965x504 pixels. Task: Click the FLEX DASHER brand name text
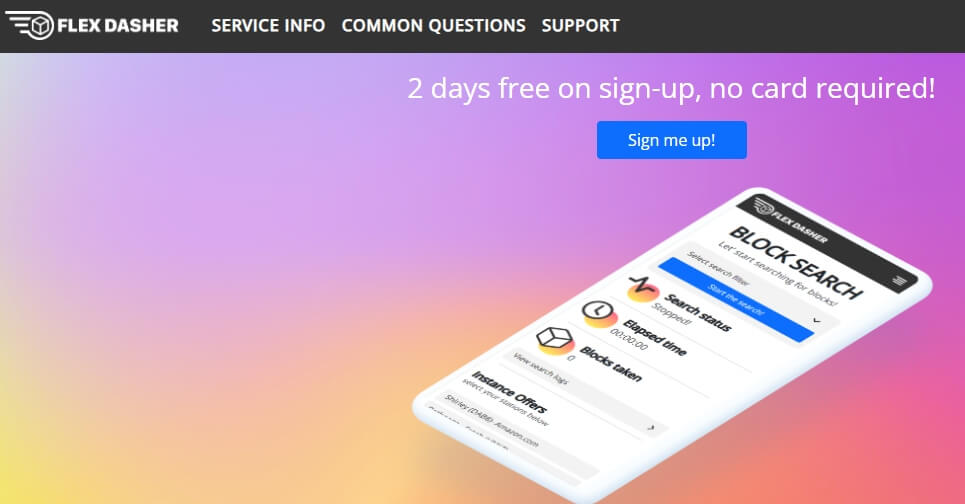[x=118, y=26]
